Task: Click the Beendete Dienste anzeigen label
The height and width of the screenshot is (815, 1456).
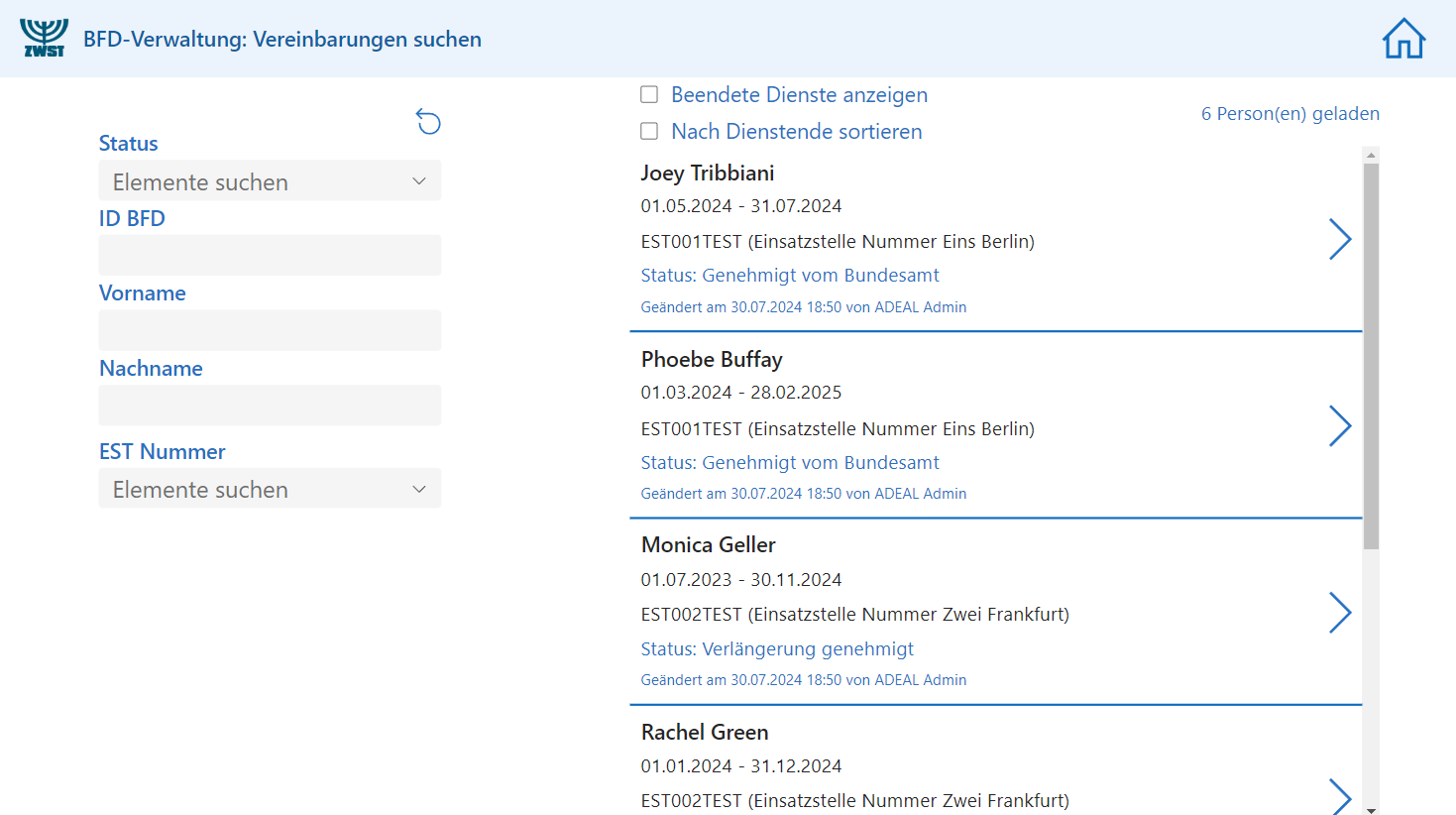Action: 800,95
